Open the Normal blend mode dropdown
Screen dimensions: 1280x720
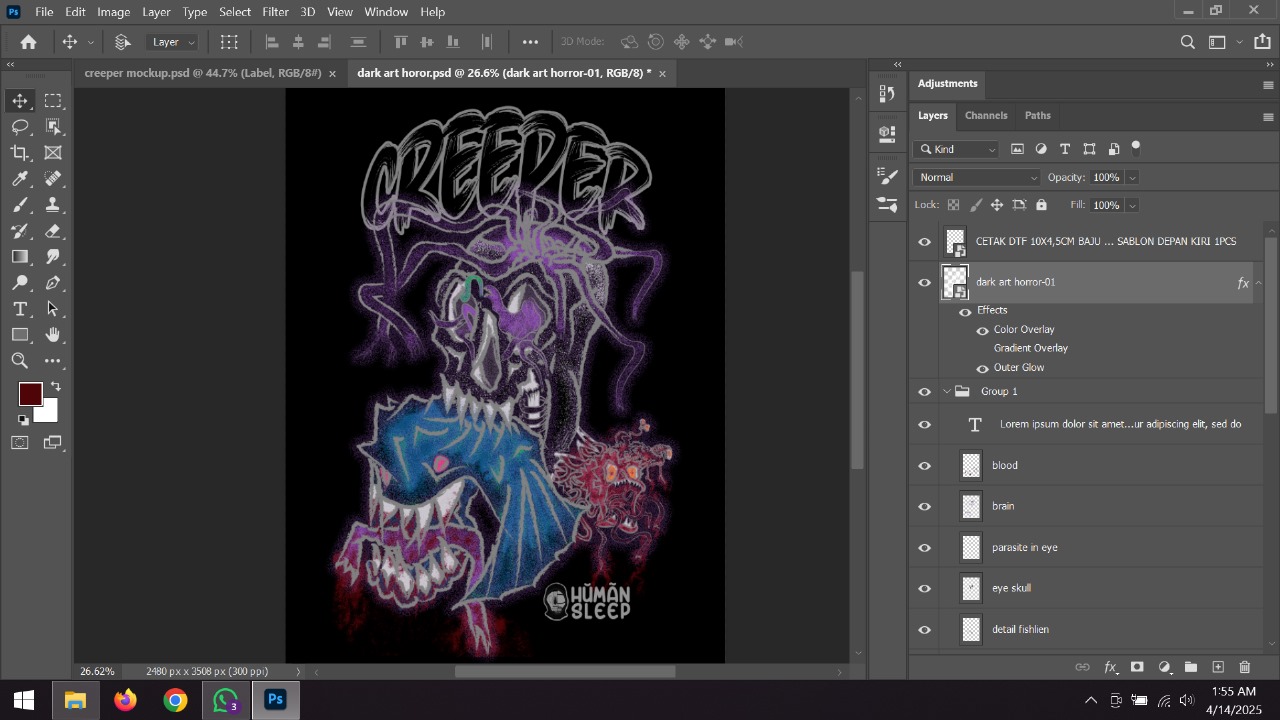pyautogui.click(x=976, y=178)
